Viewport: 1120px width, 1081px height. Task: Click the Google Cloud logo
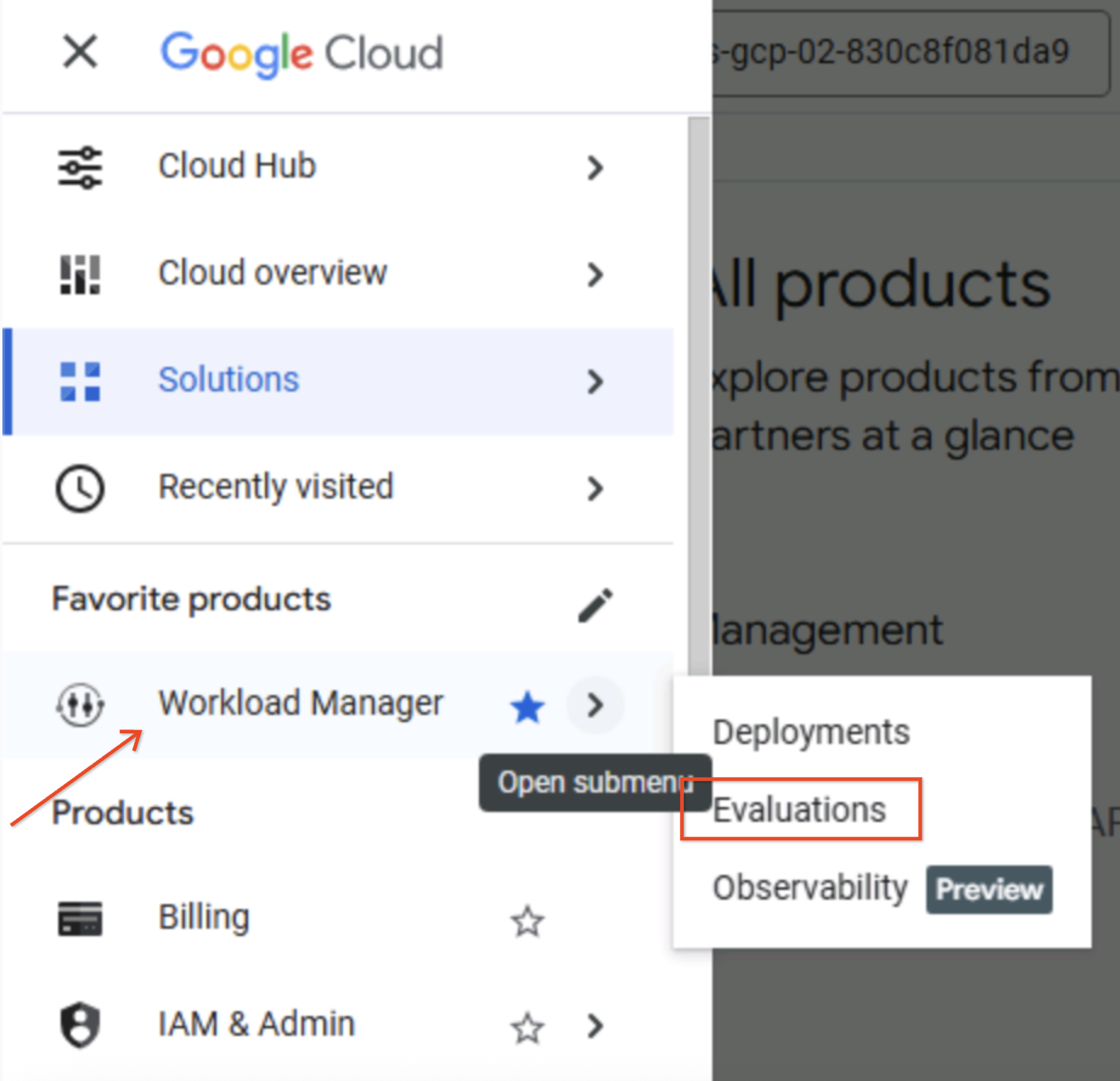301,52
